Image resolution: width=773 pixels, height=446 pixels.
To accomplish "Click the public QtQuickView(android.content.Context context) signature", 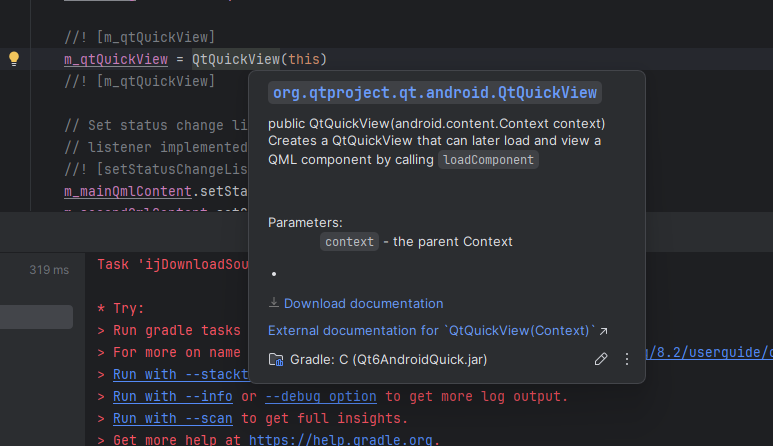I will (x=436, y=123).
